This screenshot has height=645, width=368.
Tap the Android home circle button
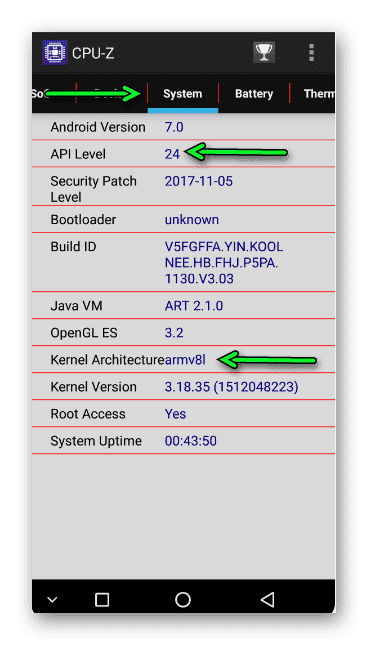tap(183, 599)
